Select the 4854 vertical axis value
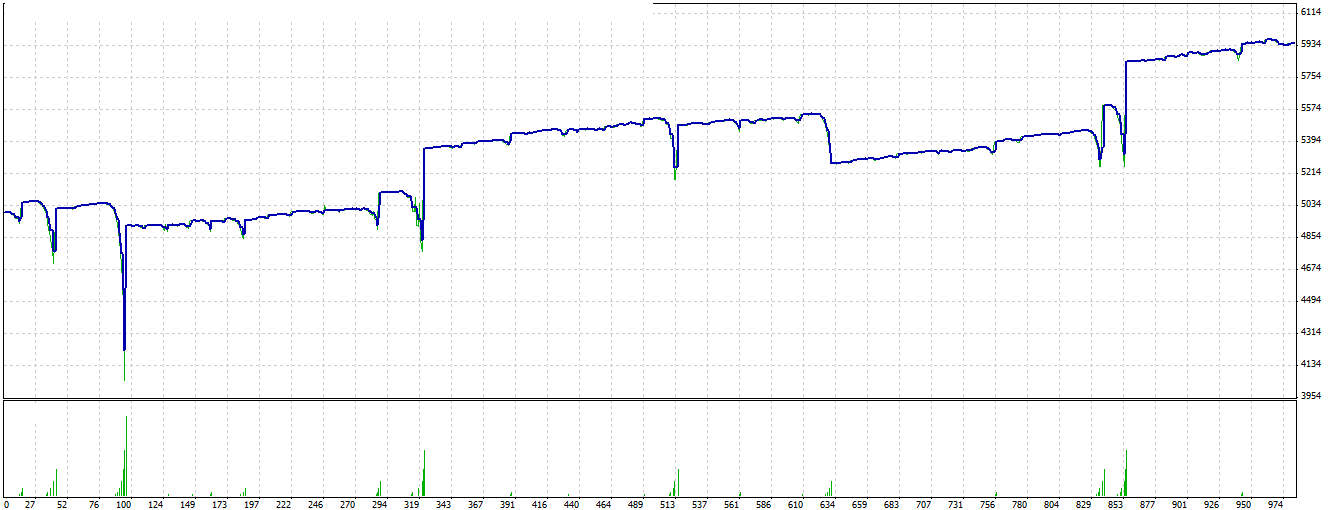Viewport: 1329px width, 510px height. click(x=1312, y=236)
